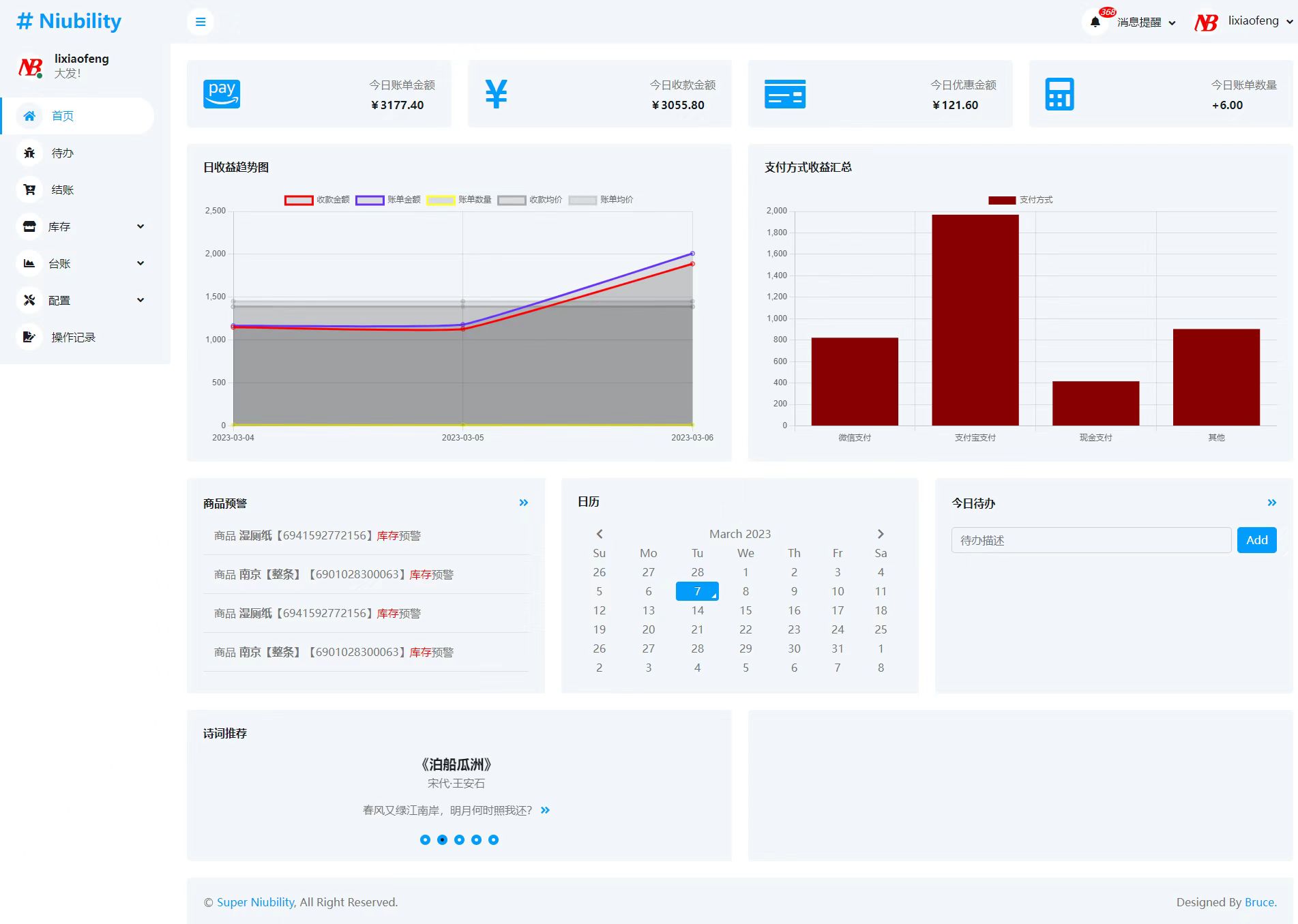Image resolution: width=1298 pixels, height=924 pixels.
Task: Click the 368 notification badge
Action: pos(1108,12)
